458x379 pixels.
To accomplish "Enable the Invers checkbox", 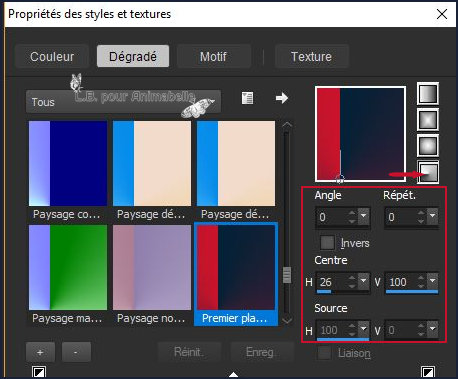I will click(327, 243).
